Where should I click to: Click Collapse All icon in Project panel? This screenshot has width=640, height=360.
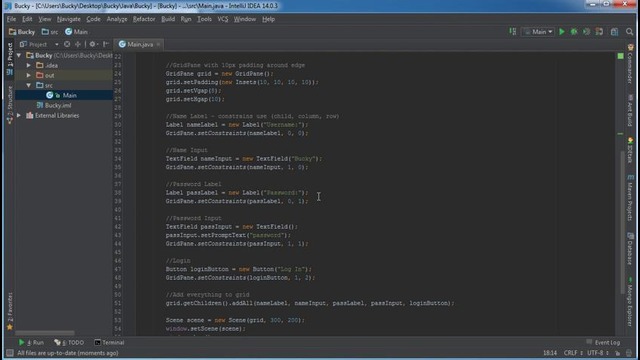tap(78, 44)
